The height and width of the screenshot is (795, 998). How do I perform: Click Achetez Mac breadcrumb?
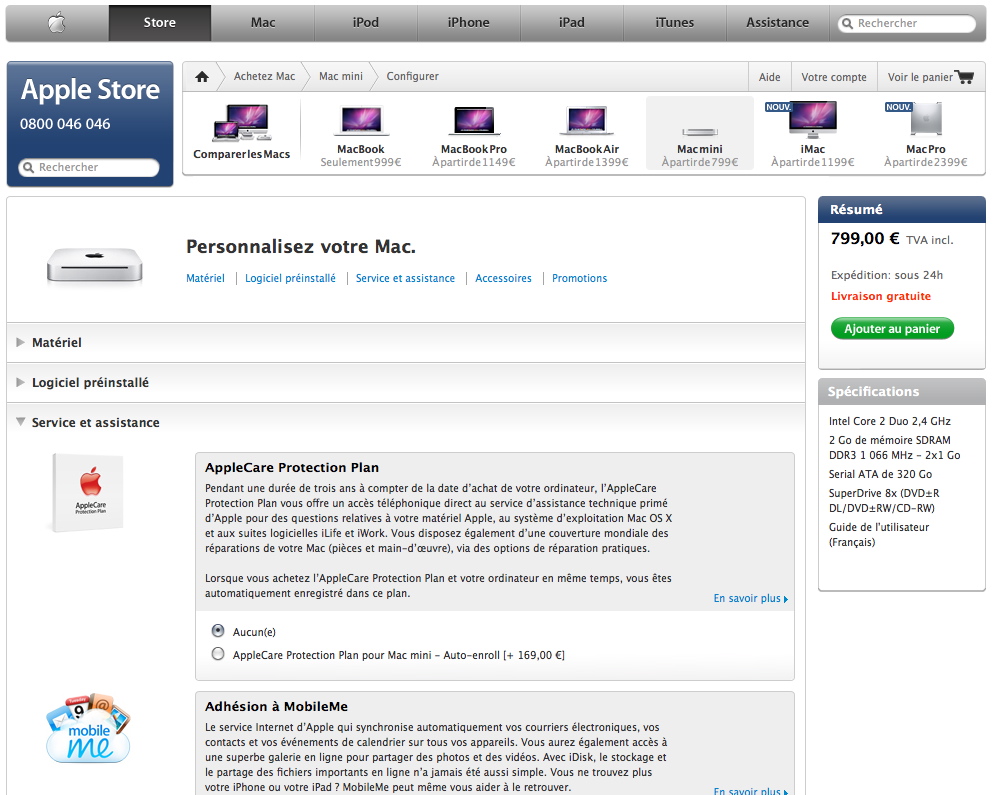click(x=264, y=76)
